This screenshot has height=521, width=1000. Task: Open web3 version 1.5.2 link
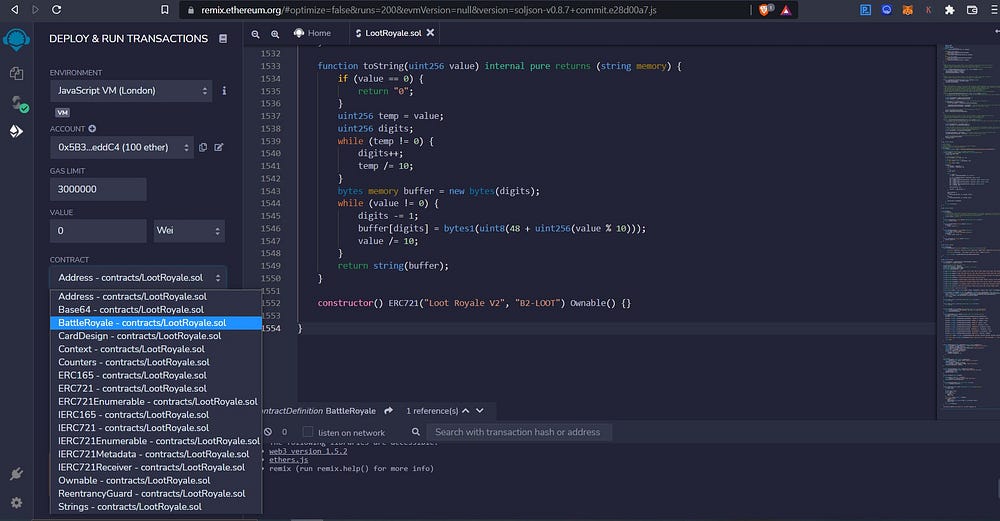(308, 451)
